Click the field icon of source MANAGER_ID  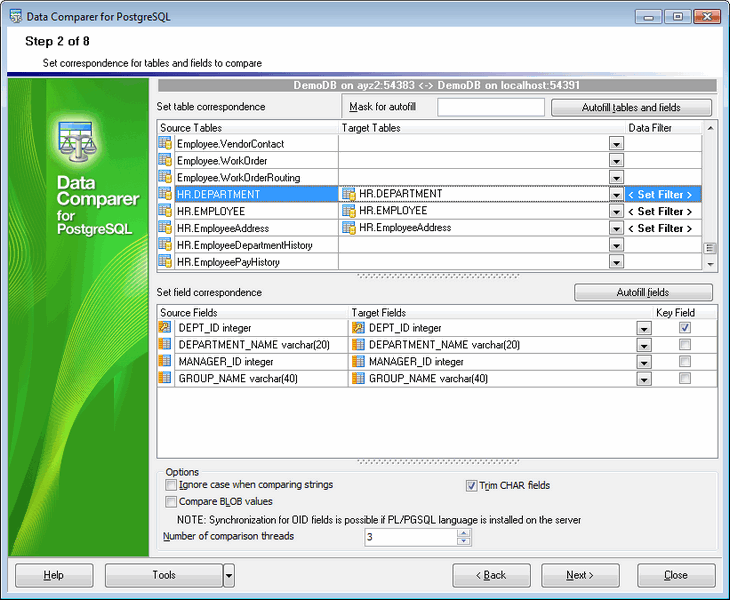coord(165,361)
